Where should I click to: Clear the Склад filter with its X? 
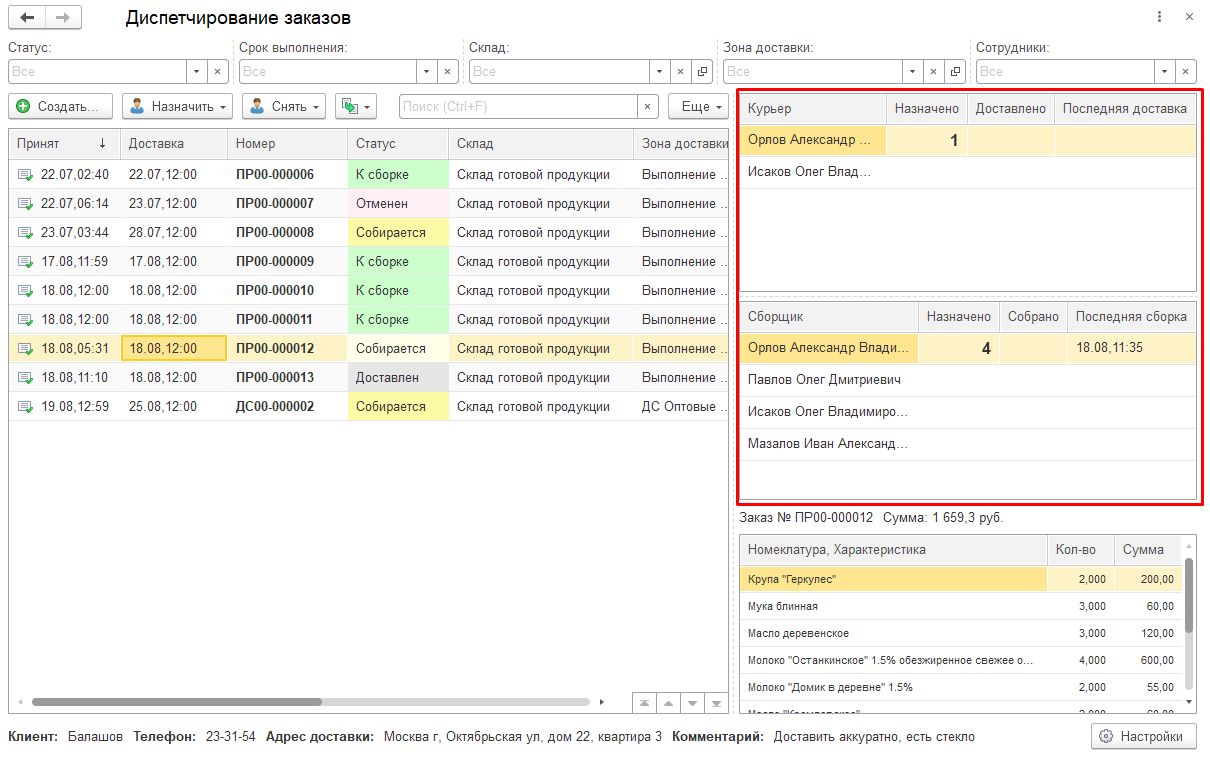pyautogui.click(x=680, y=72)
